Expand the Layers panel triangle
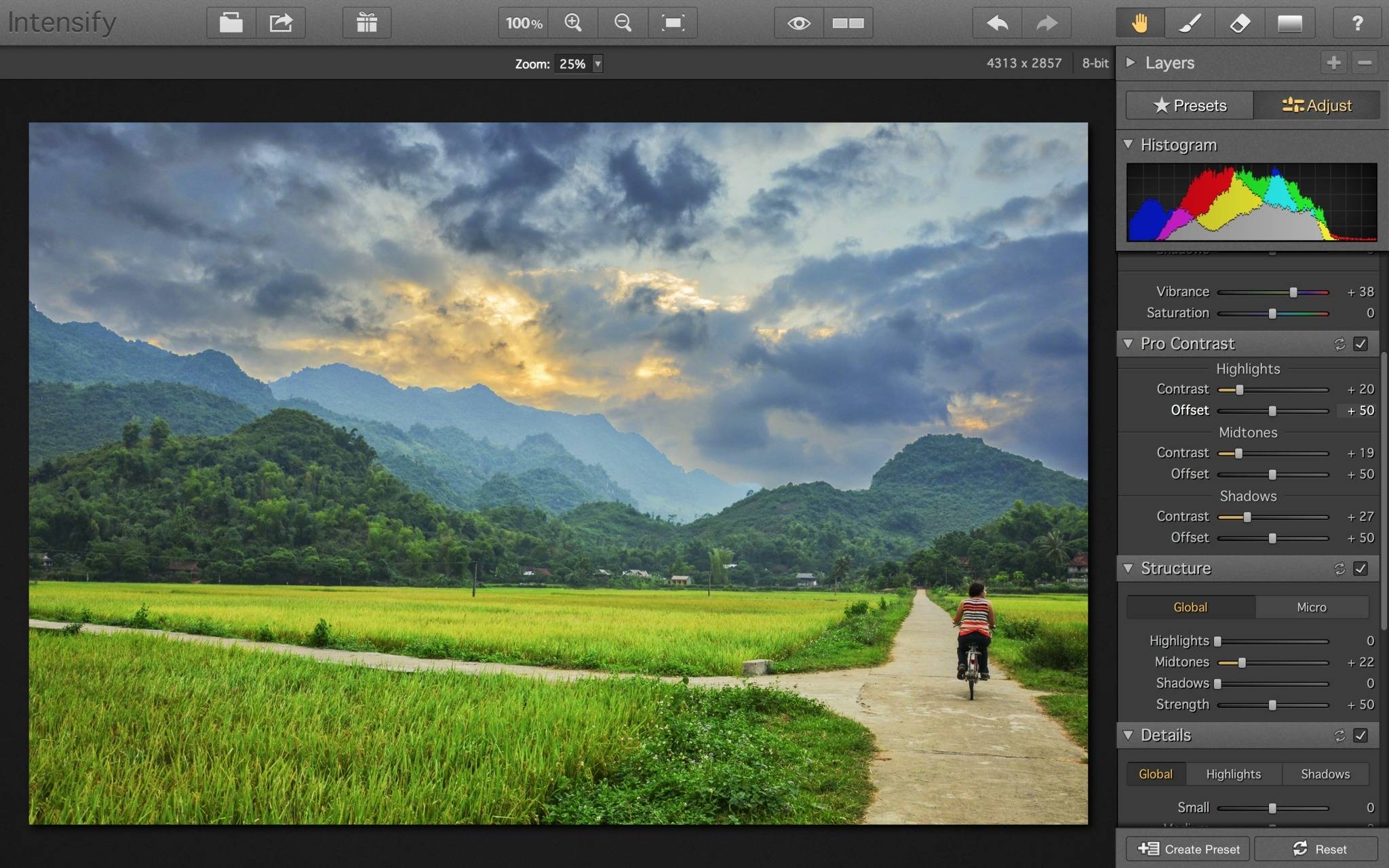 pos(1131,62)
